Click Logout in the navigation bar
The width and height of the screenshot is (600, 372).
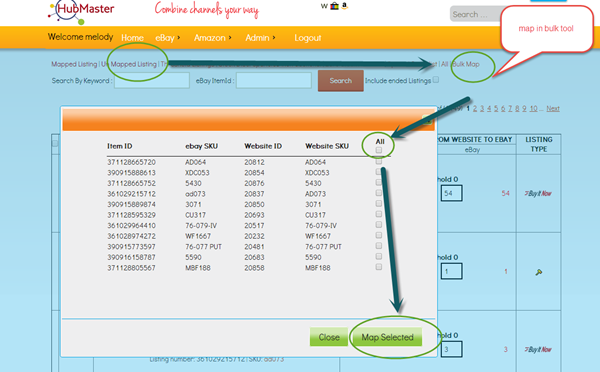pyautogui.click(x=308, y=38)
